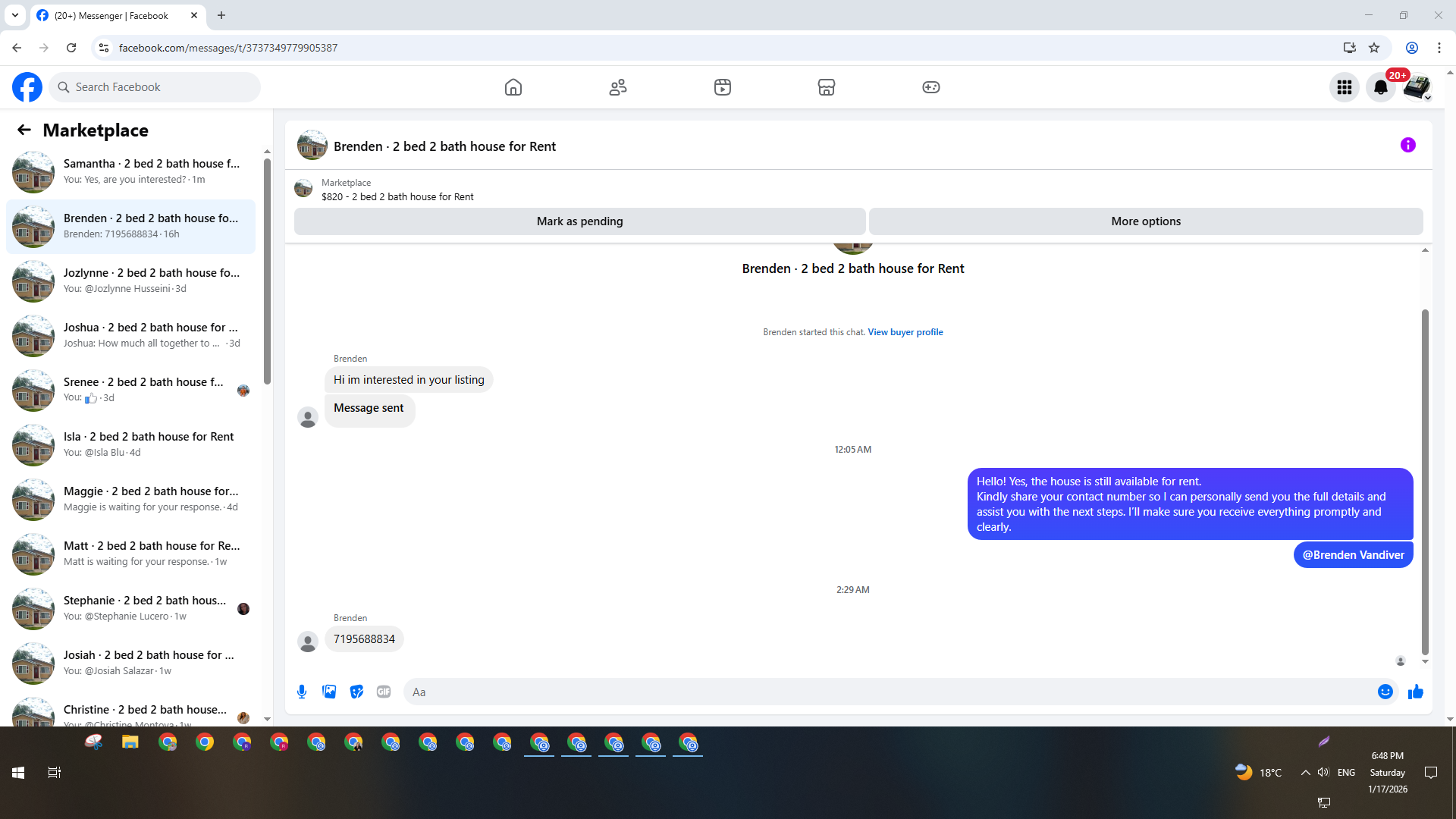
Task: Focus the Aa message input field
Action: [x=887, y=692]
